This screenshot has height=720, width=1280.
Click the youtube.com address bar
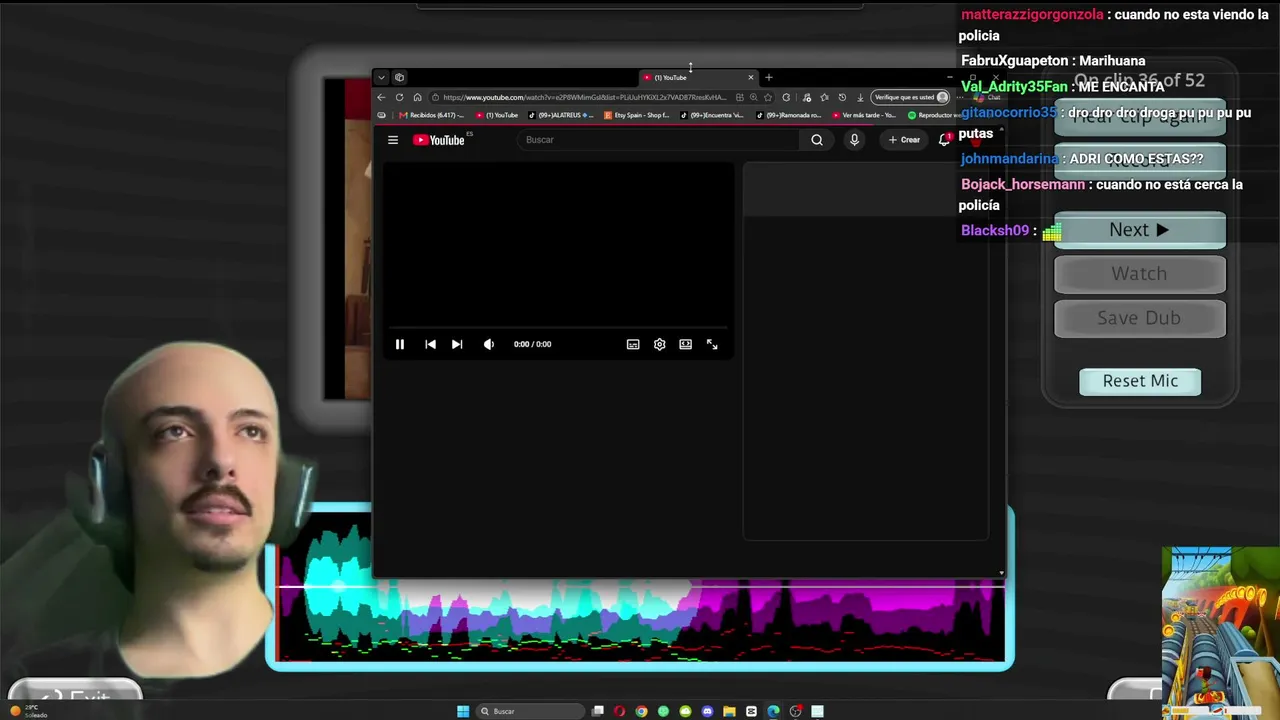click(x=584, y=97)
